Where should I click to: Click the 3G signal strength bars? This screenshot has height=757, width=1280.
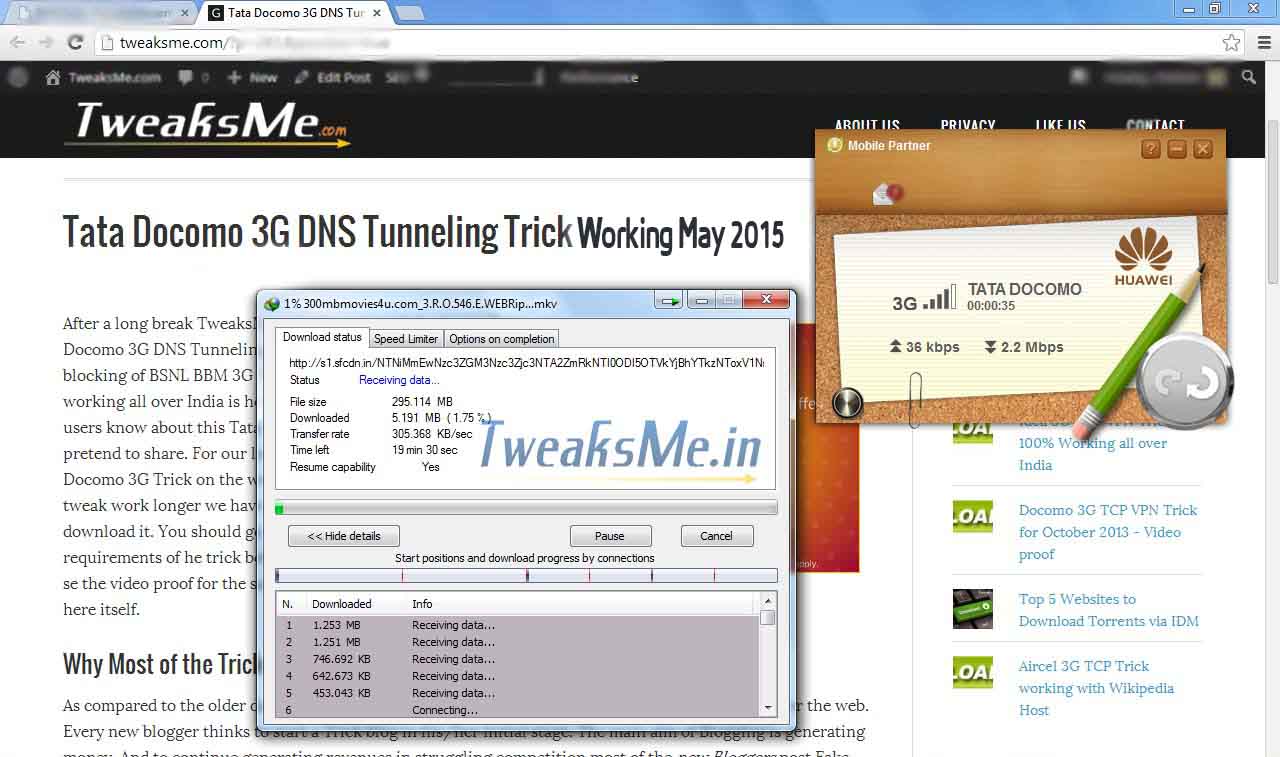coord(938,298)
